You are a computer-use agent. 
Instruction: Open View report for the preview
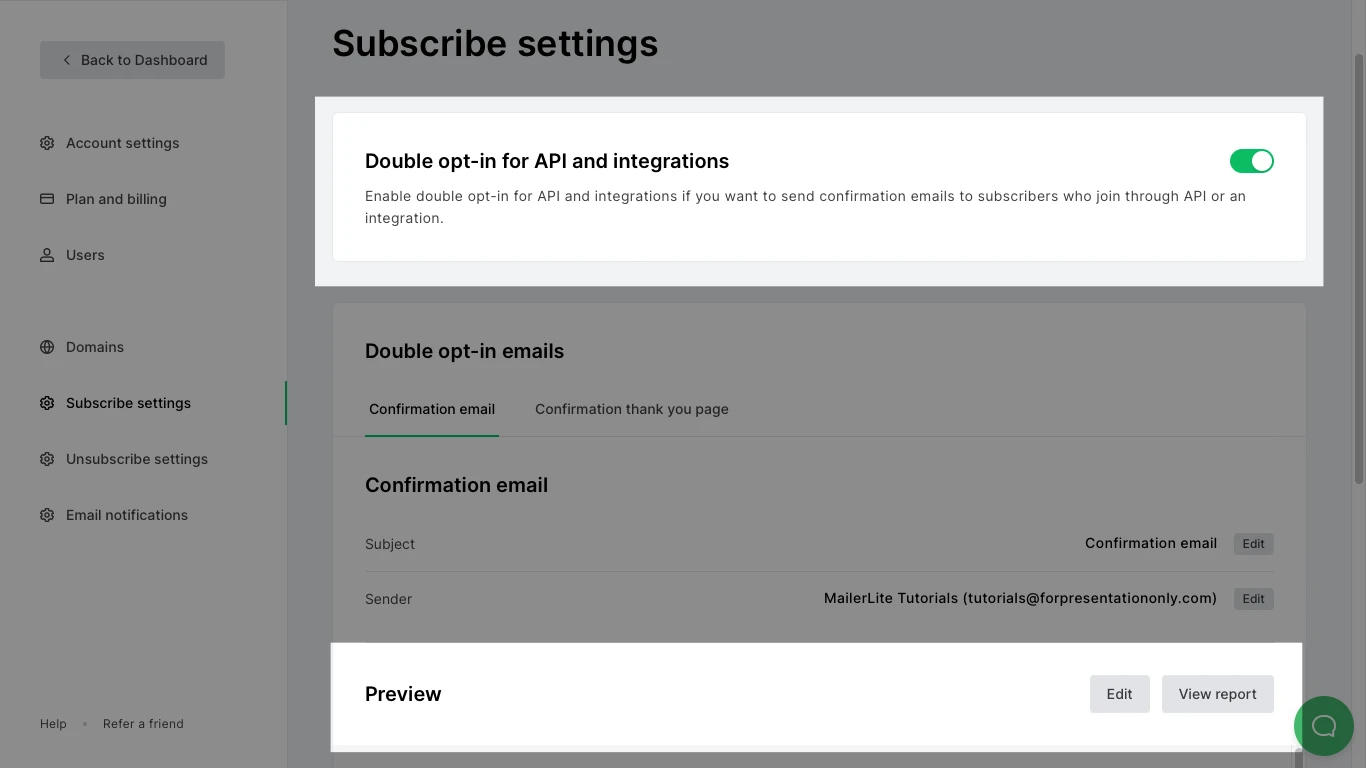pos(1217,694)
